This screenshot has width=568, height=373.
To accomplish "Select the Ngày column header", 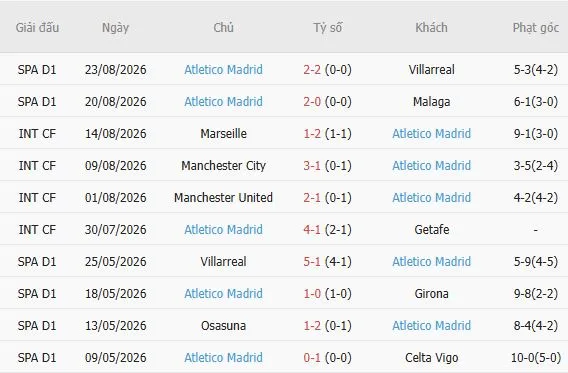I will click(x=116, y=28).
